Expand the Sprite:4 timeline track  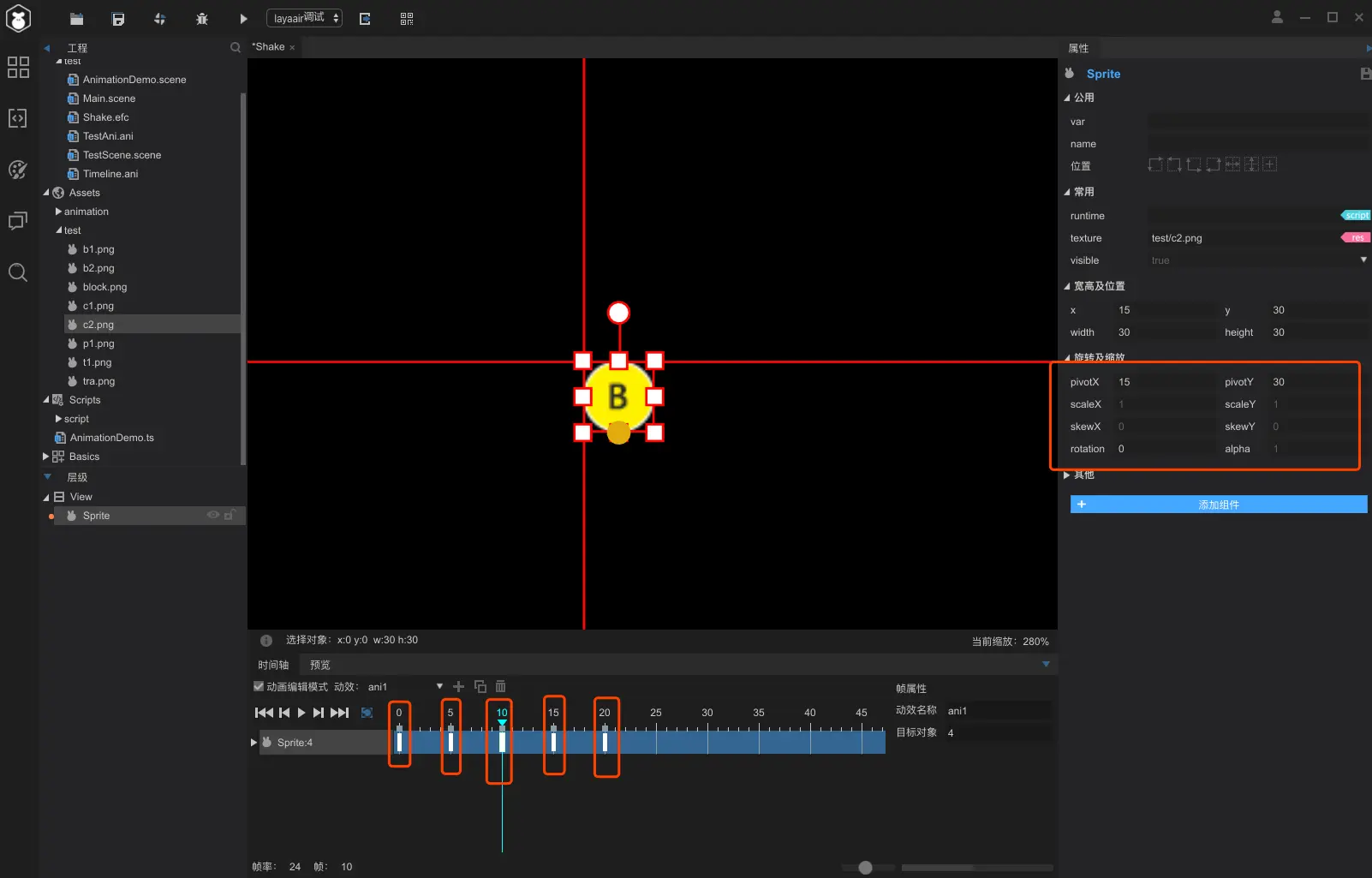[x=254, y=742]
